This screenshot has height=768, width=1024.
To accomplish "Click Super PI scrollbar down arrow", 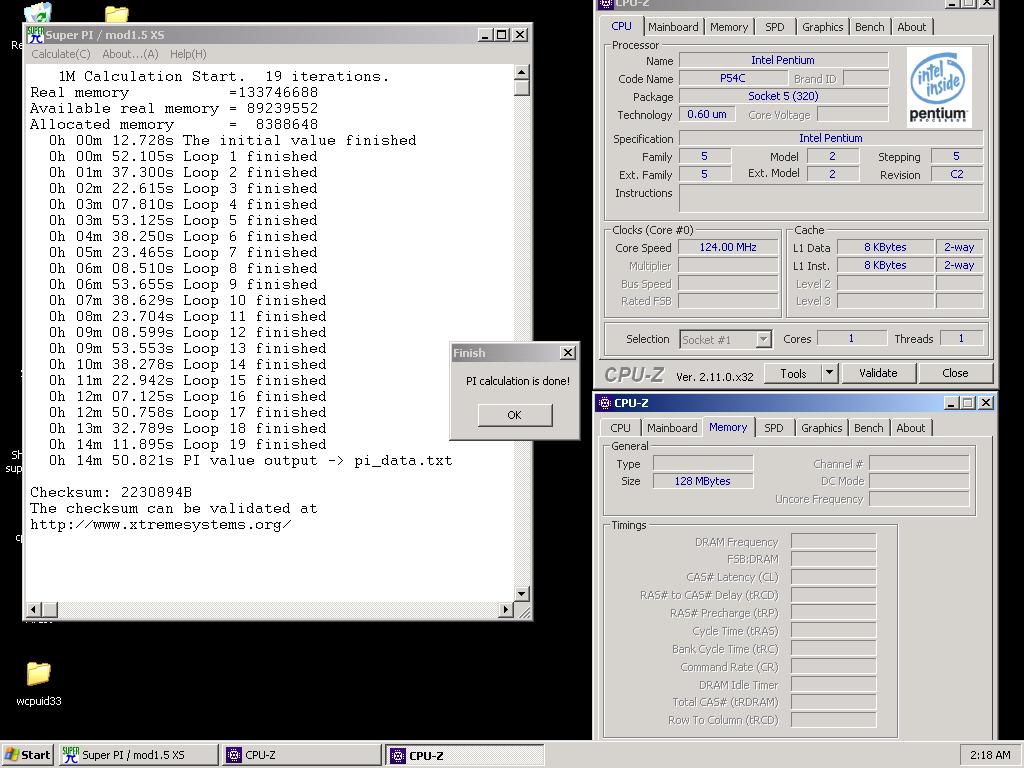I will [521, 594].
